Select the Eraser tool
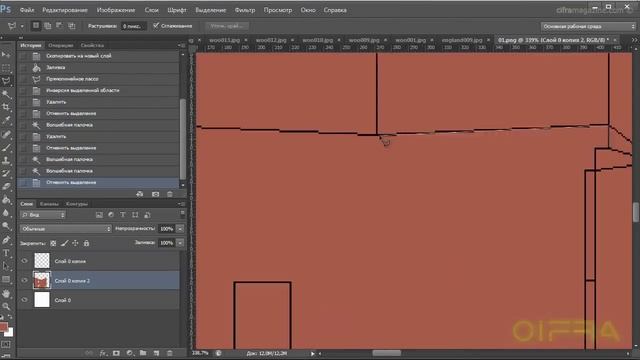Viewport: 640px width, 360px height. tap(6, 187)
